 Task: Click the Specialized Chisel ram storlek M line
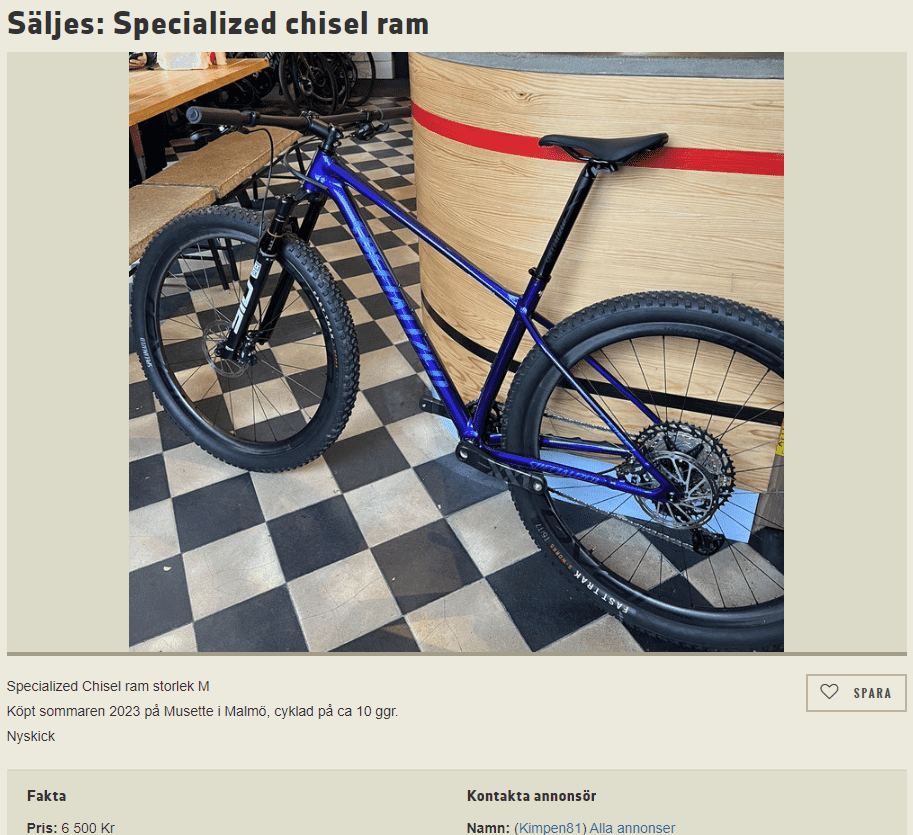click(108, 686)
